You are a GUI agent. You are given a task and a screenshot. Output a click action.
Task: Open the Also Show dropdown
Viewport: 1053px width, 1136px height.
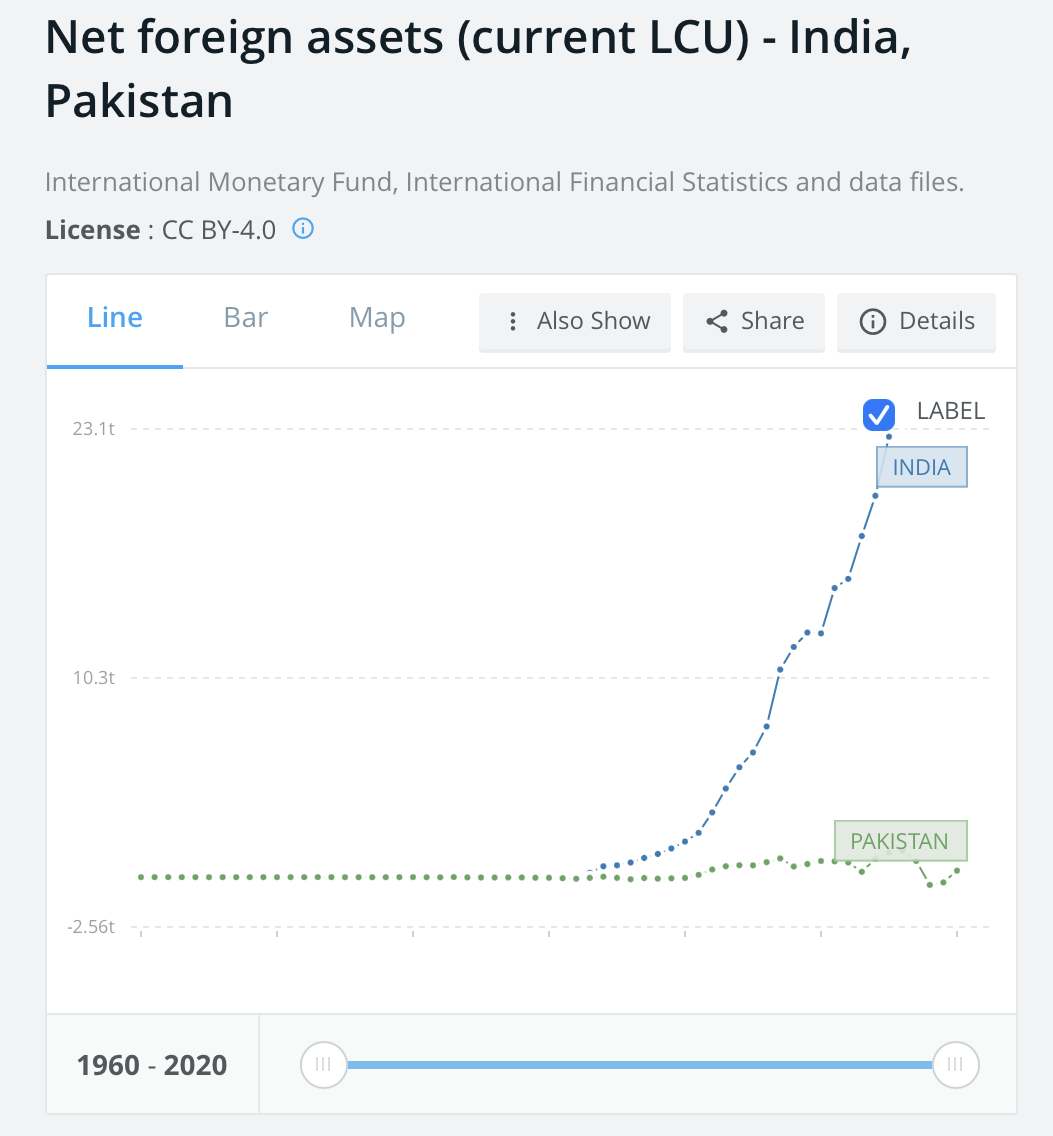pyautogui.click(x=575, y=322)
